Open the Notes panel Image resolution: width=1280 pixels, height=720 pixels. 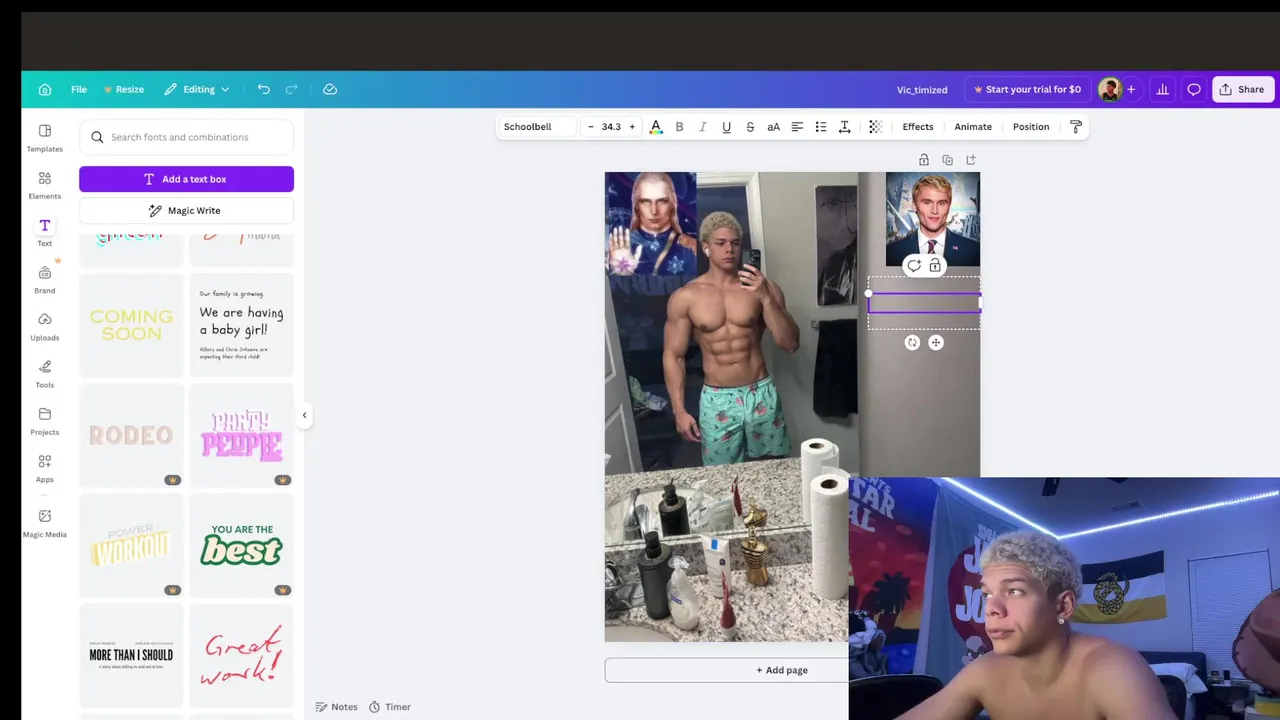(x=337, y=707)
